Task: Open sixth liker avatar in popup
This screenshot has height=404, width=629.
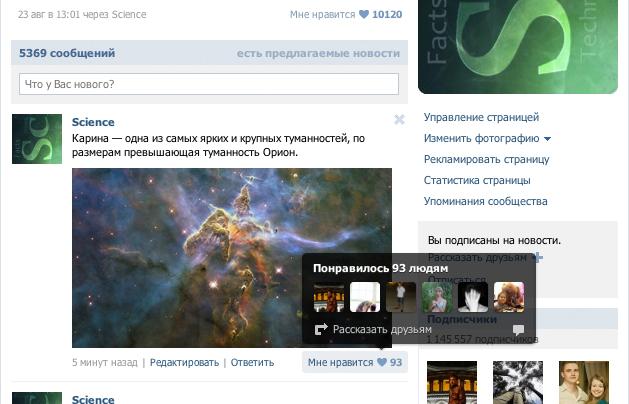Action: [x=509, y=297]
